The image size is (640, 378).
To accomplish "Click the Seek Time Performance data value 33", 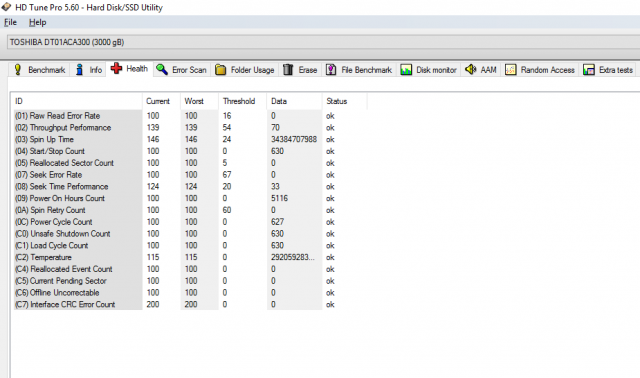I will tap(276, 187).
